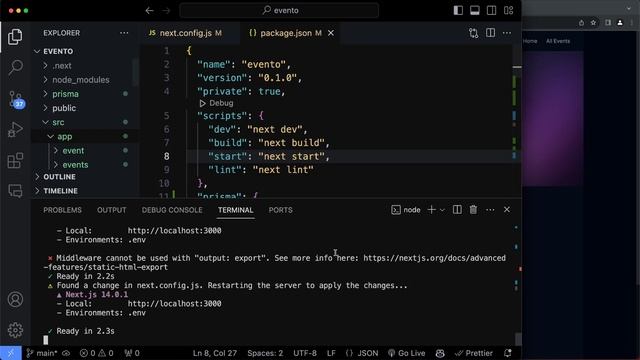The image size is (640, 360).
Task: Toggle bottom panel layout icon
Action: [475, 11]
